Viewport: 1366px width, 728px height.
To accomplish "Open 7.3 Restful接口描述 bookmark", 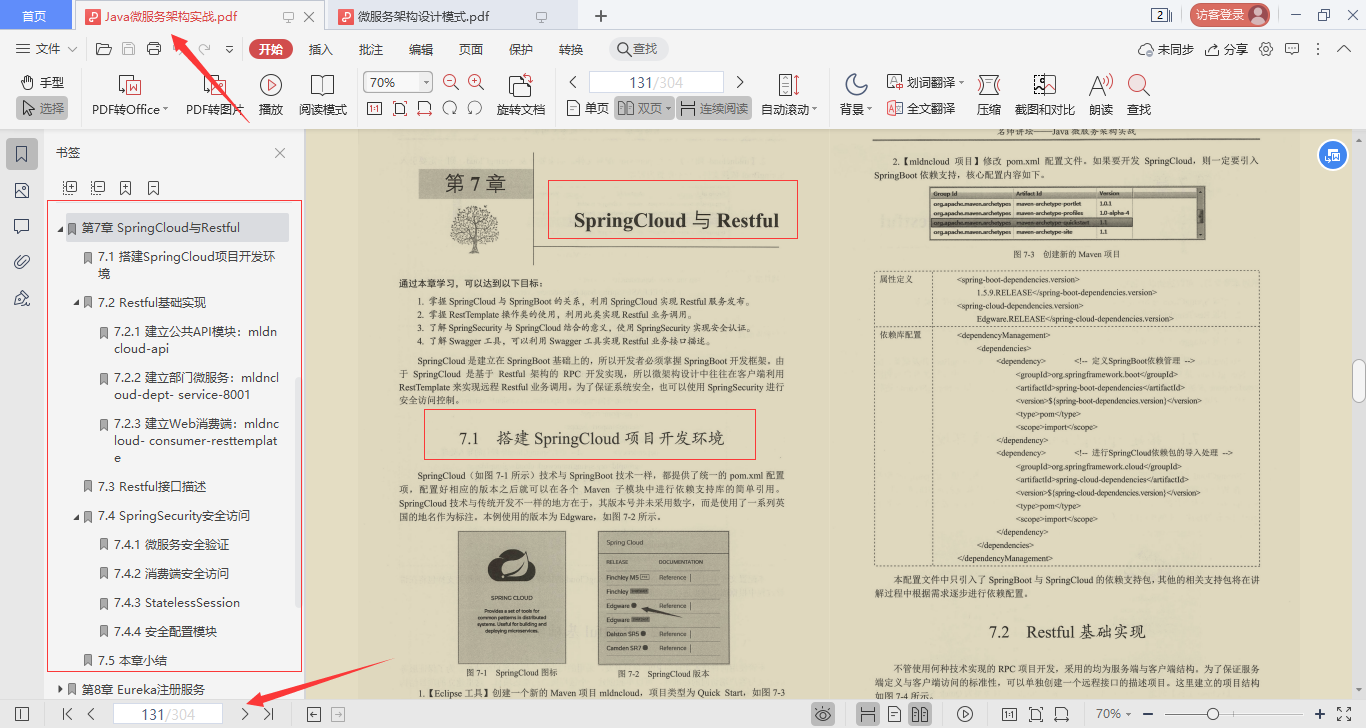I will 152,487.
